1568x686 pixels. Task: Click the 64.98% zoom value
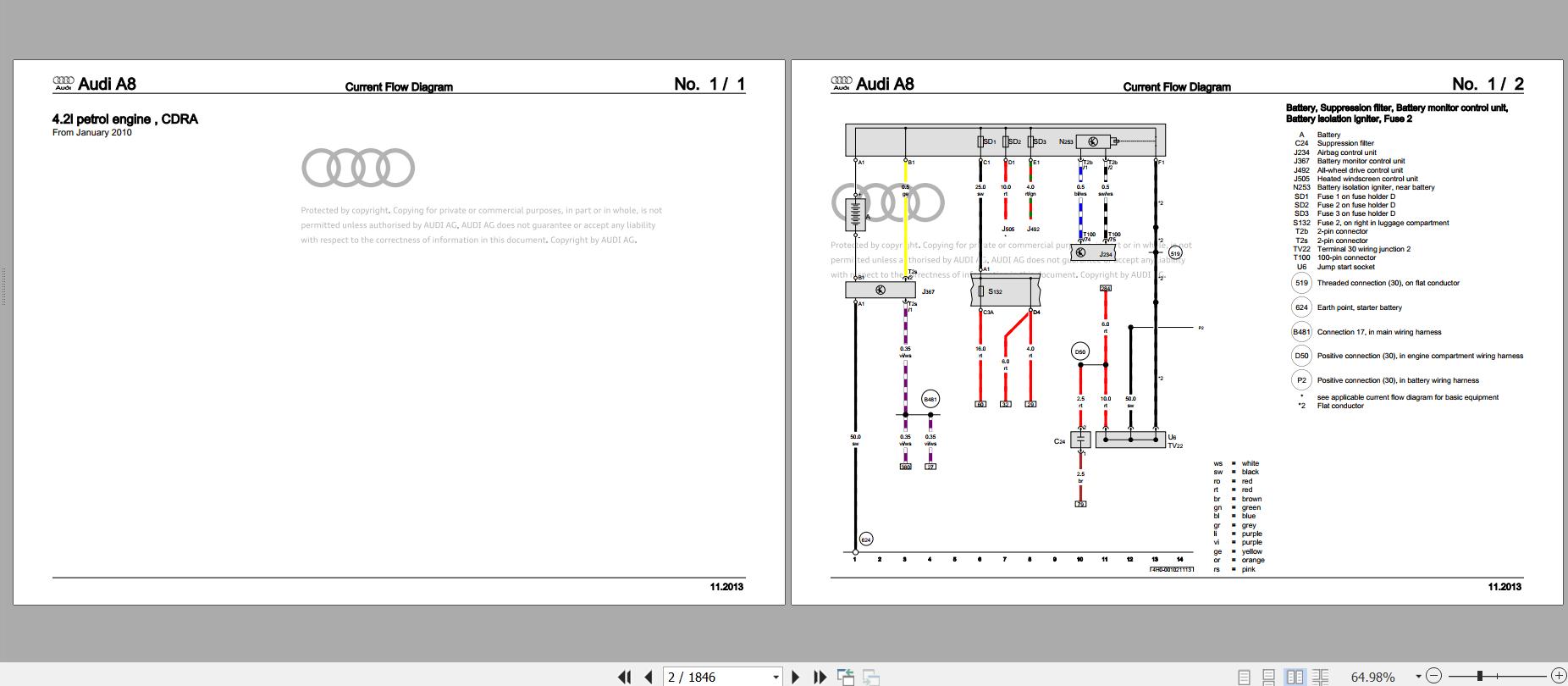[1372, 677]
